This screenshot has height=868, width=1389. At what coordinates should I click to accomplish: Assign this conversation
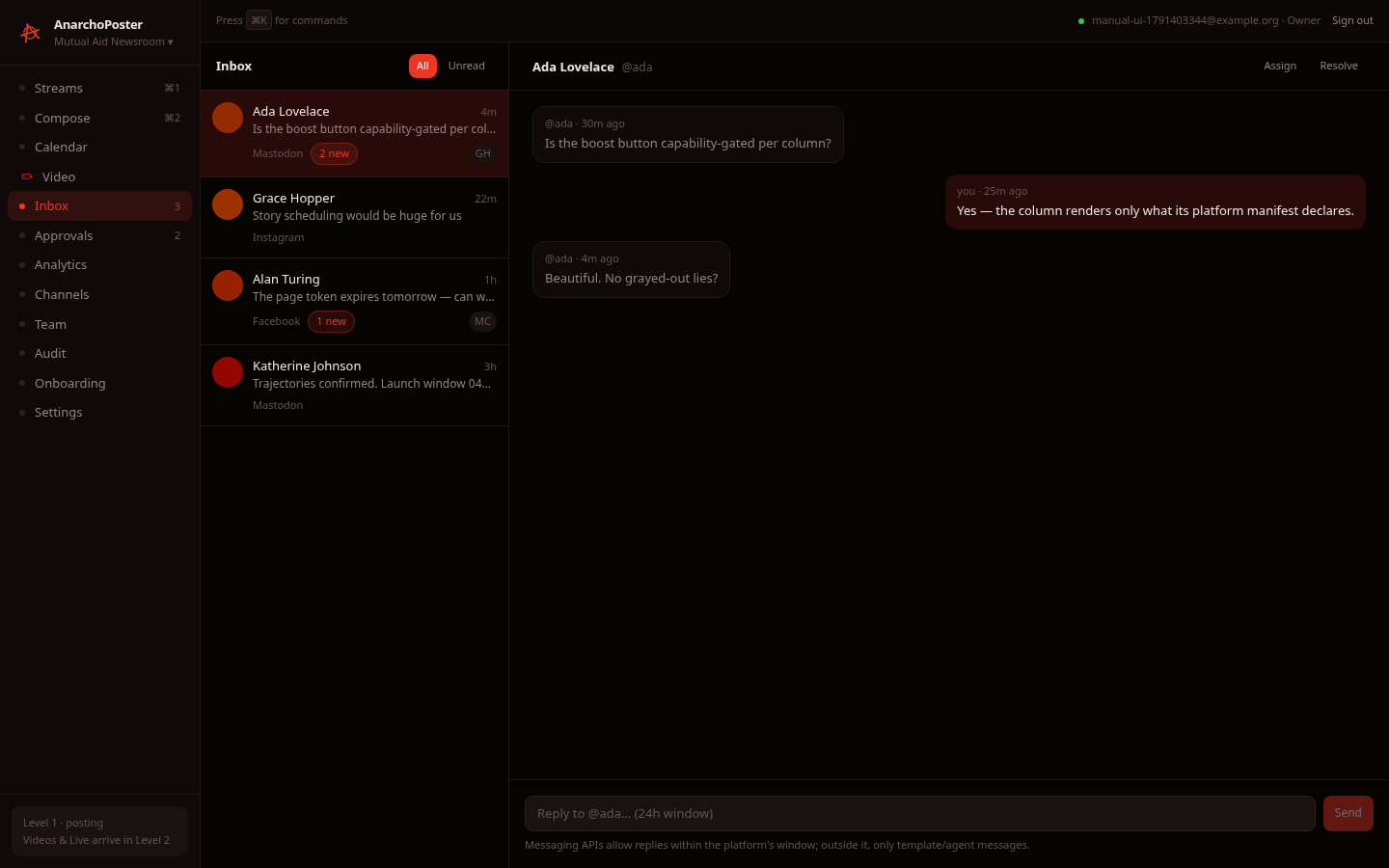tap(1280, 66)
